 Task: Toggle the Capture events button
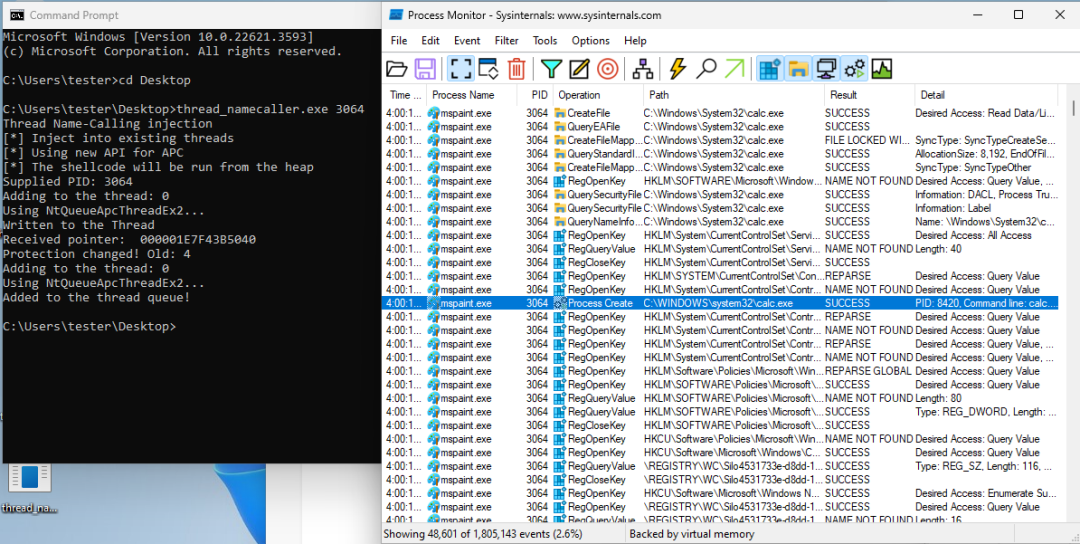point(461,69)
